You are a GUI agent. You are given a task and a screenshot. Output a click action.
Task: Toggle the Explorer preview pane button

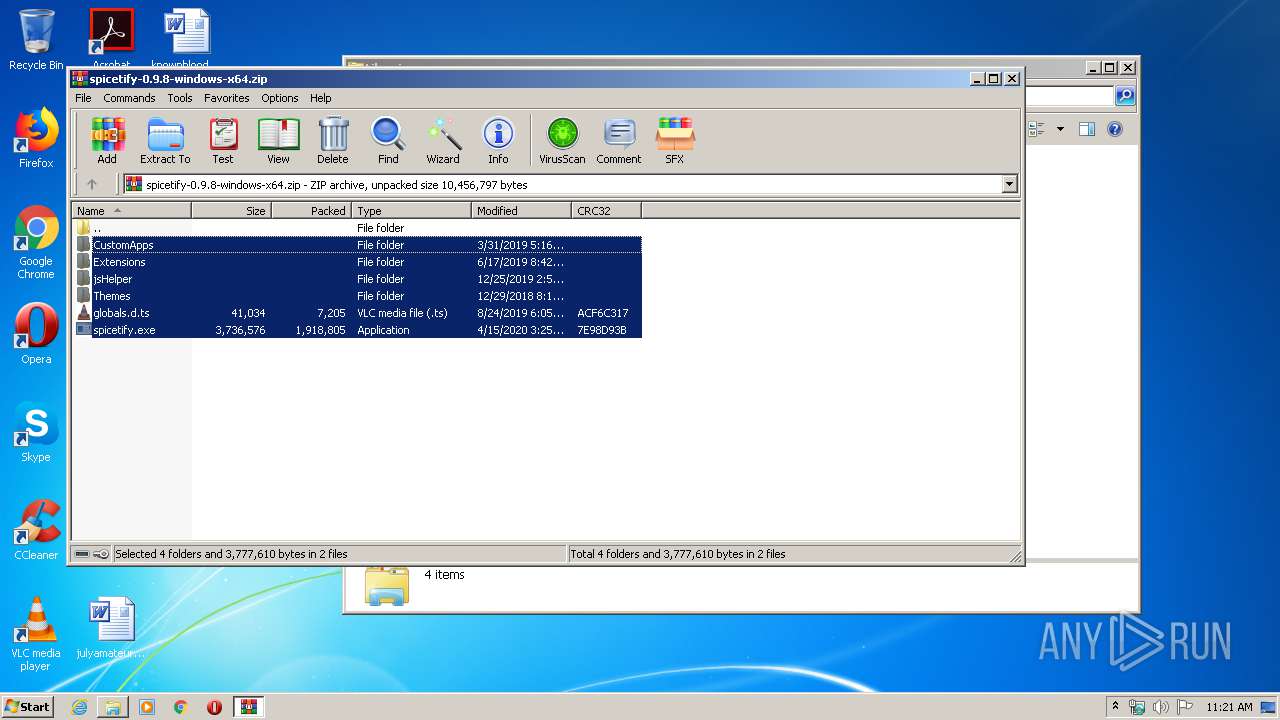click(x=1087, y=129)
